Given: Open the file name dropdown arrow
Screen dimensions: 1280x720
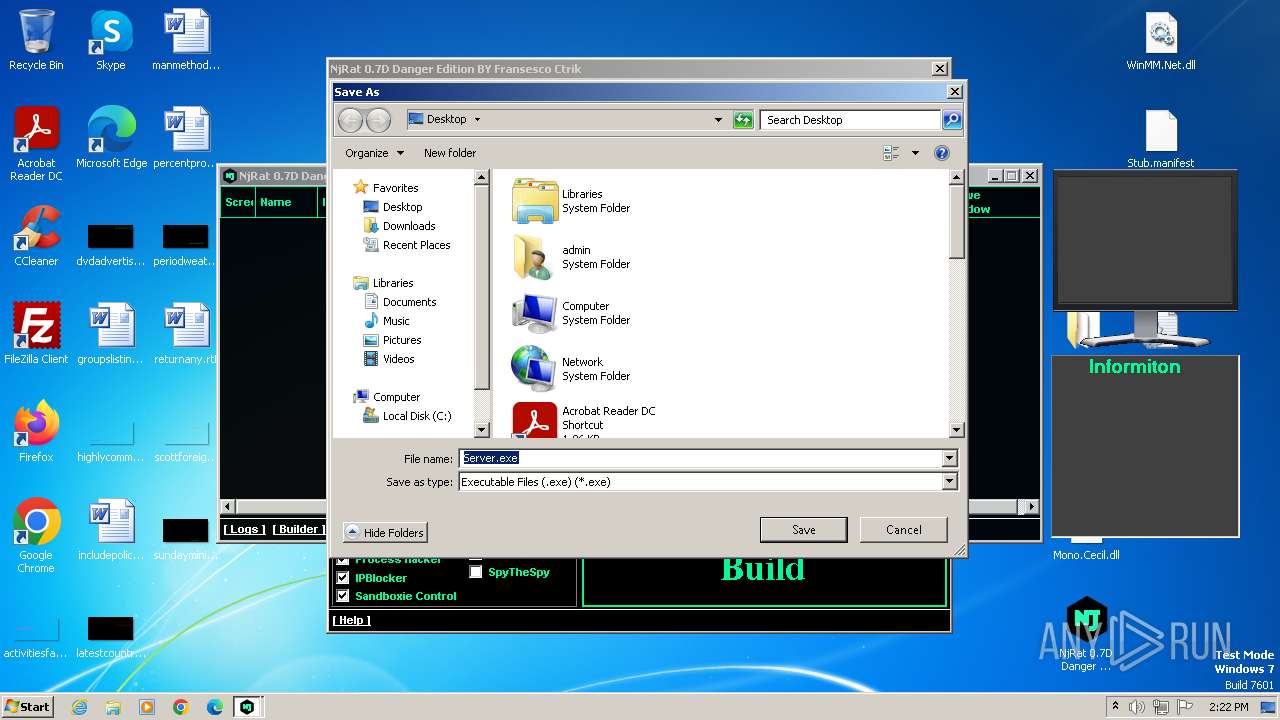Looking at the screenshot, I should [x=949, y=458].
